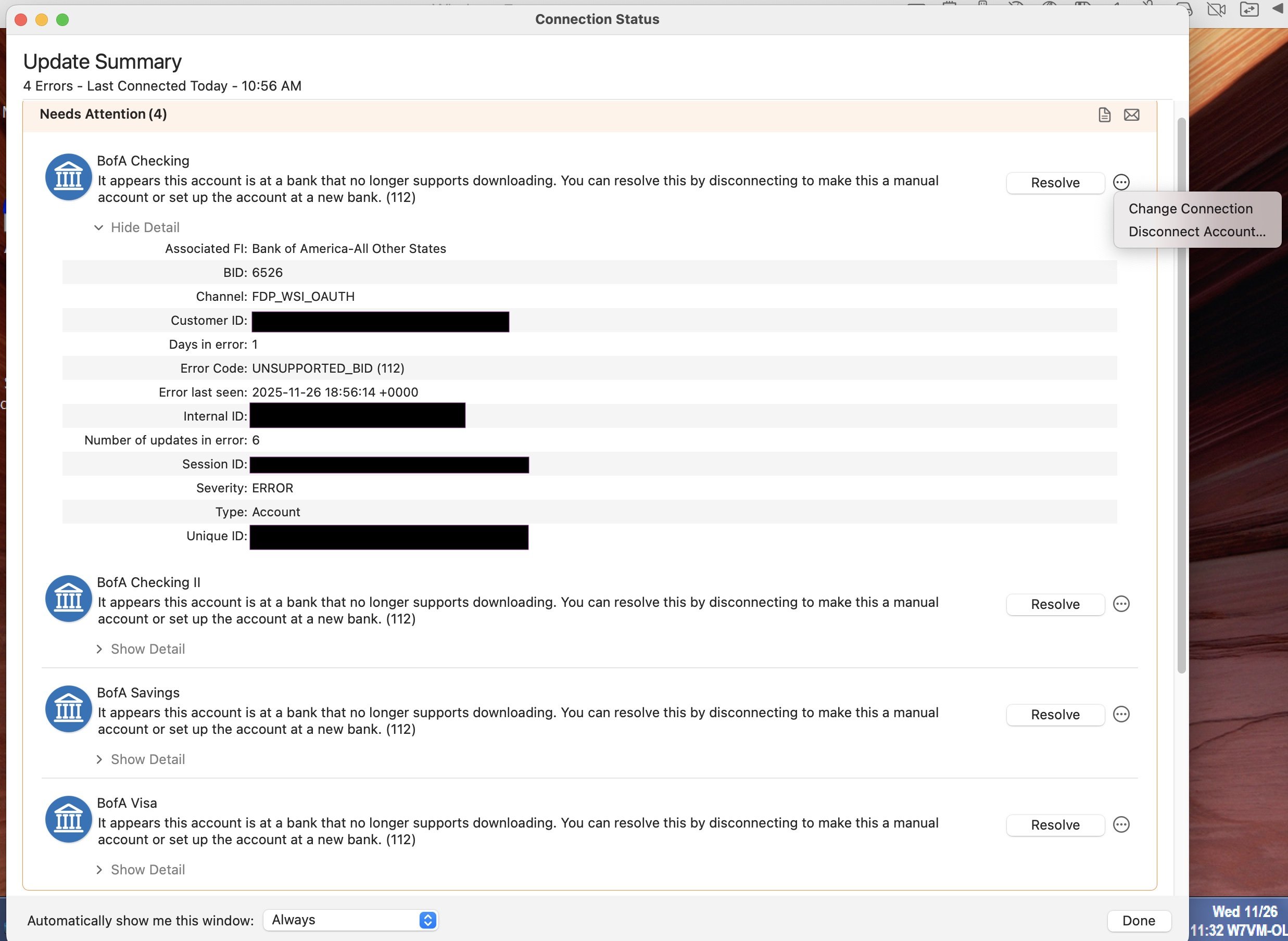This screenshot has height=941, width=1288.
Task: Open the more options ellipsis for BofA Visa
Action: tap(1120, 824)
